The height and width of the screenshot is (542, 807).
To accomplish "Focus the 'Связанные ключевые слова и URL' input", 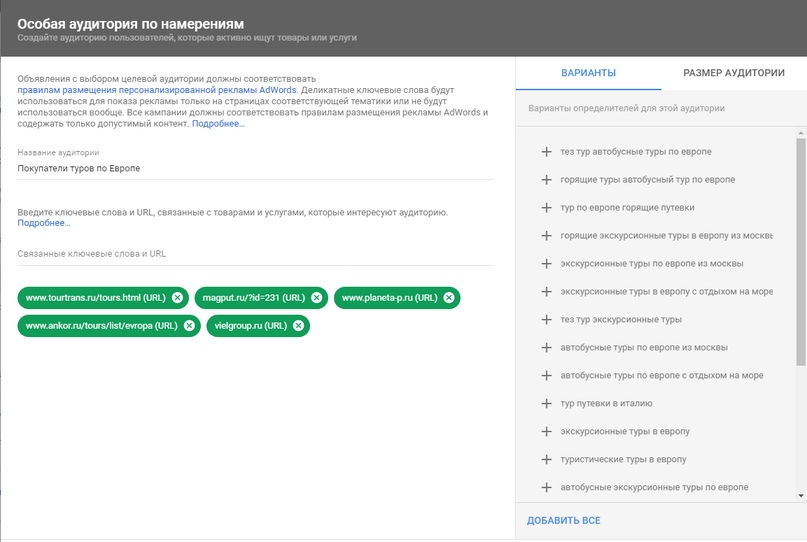I will tap(255, 254).
